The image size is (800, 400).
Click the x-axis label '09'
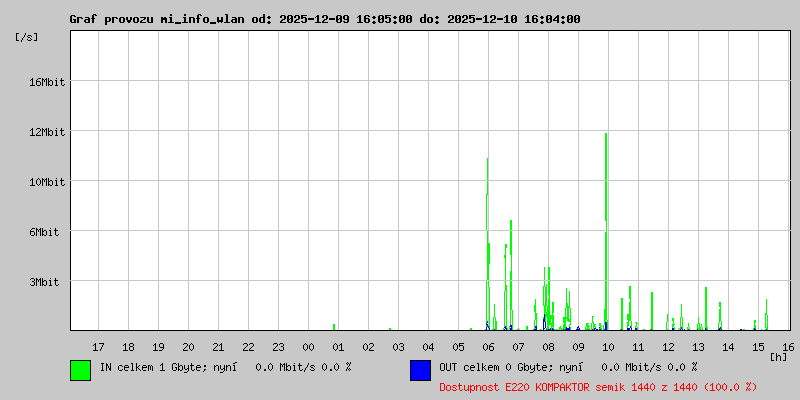[x=578, y=347]
